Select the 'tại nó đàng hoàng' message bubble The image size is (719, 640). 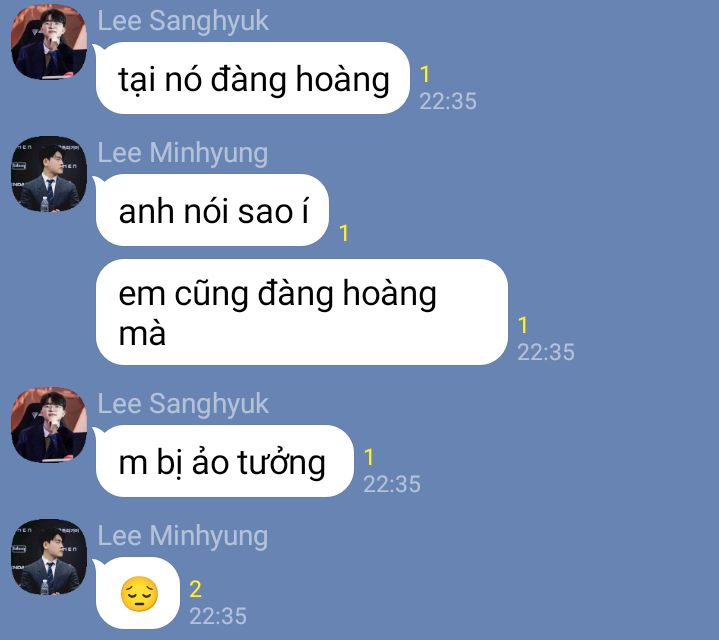point(253,78)
